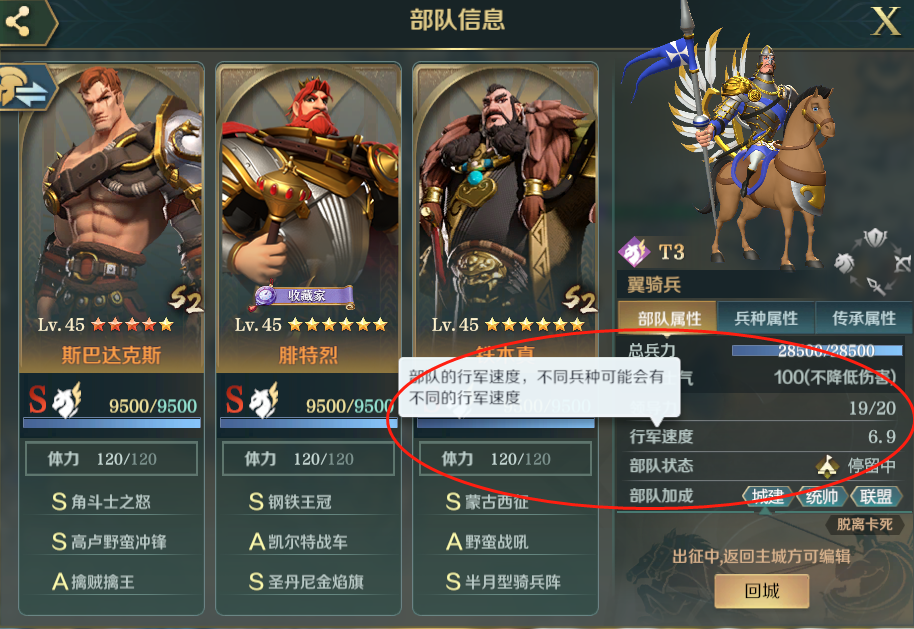Click the 收藏家 collector badge on 腓特烈
This screenshot has height=629, width=914.
(304, 296)
